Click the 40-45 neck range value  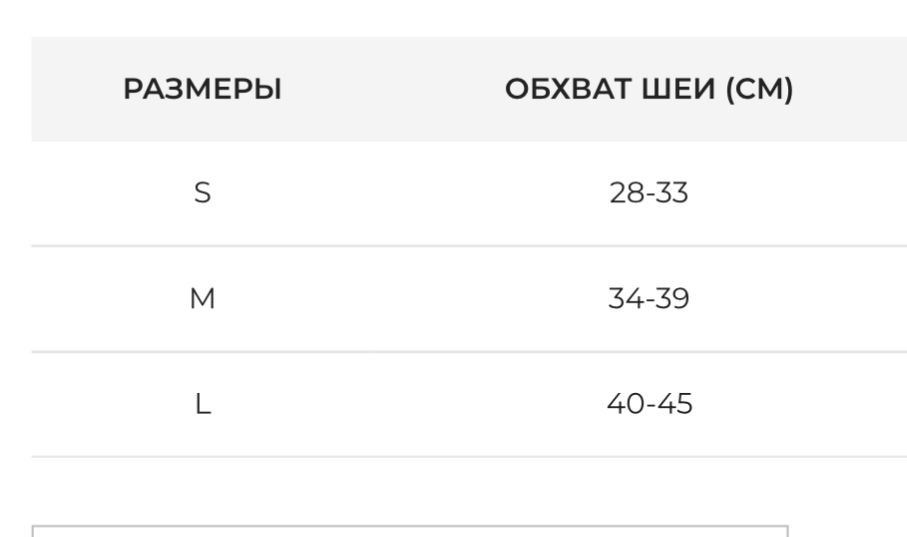[649, 405]
